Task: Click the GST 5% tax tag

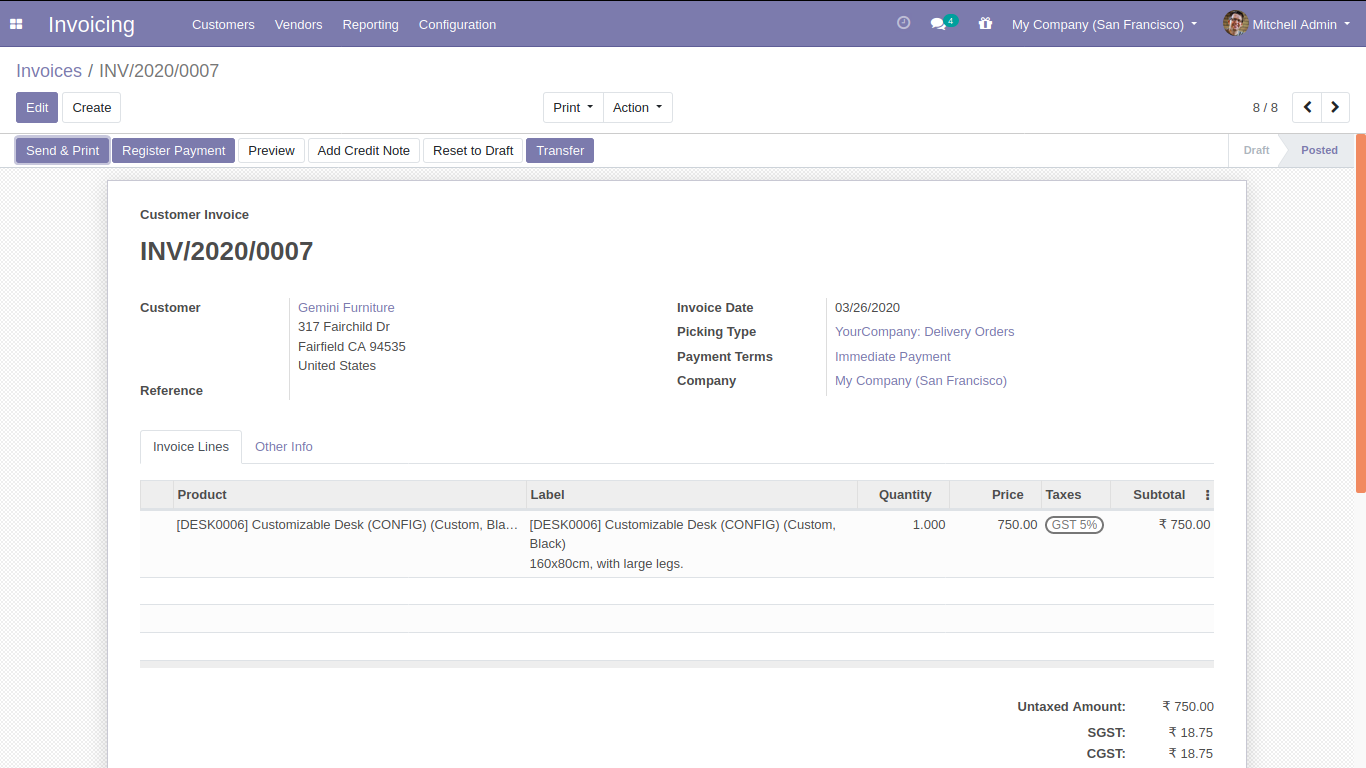Action: (x=1074, y=525)
